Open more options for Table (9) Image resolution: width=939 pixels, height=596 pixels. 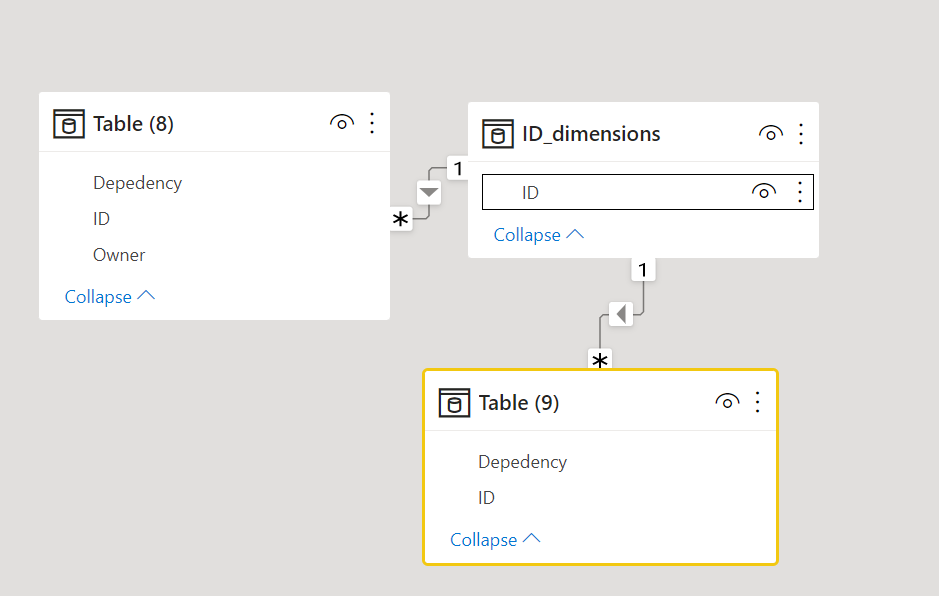(x=758, y=402)
